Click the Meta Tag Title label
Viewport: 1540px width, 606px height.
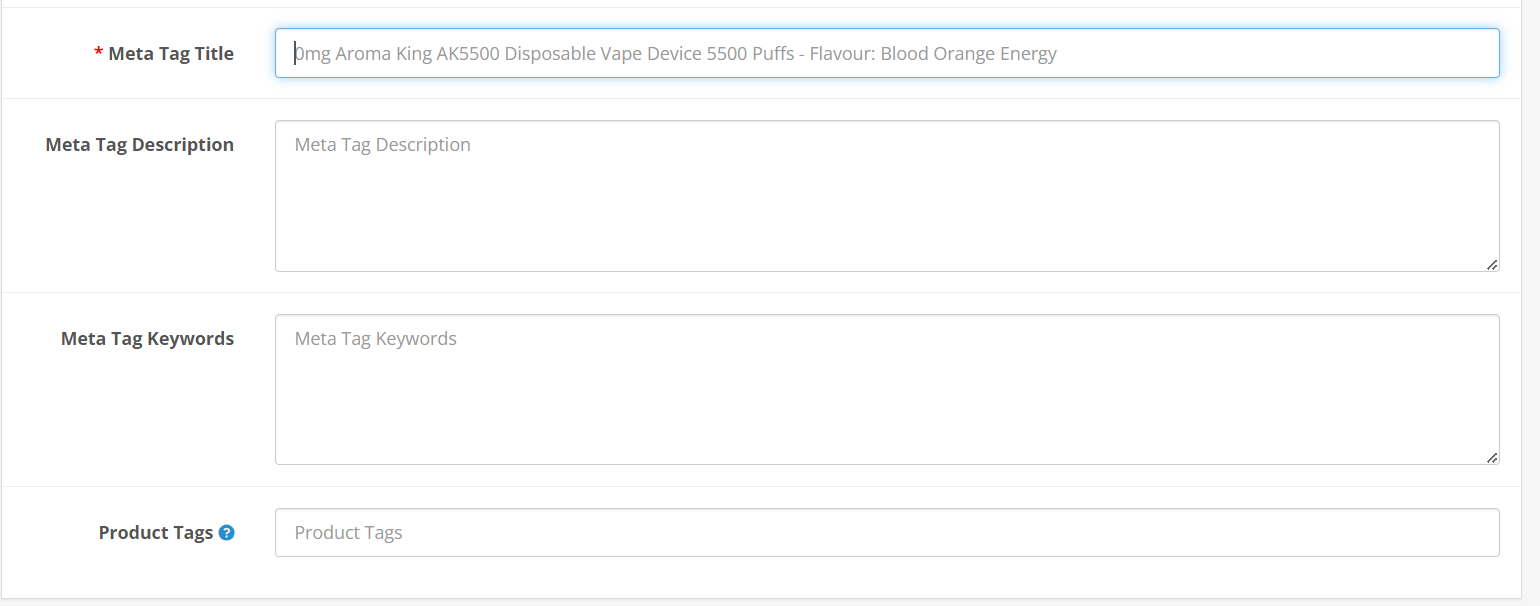(170, 53)
